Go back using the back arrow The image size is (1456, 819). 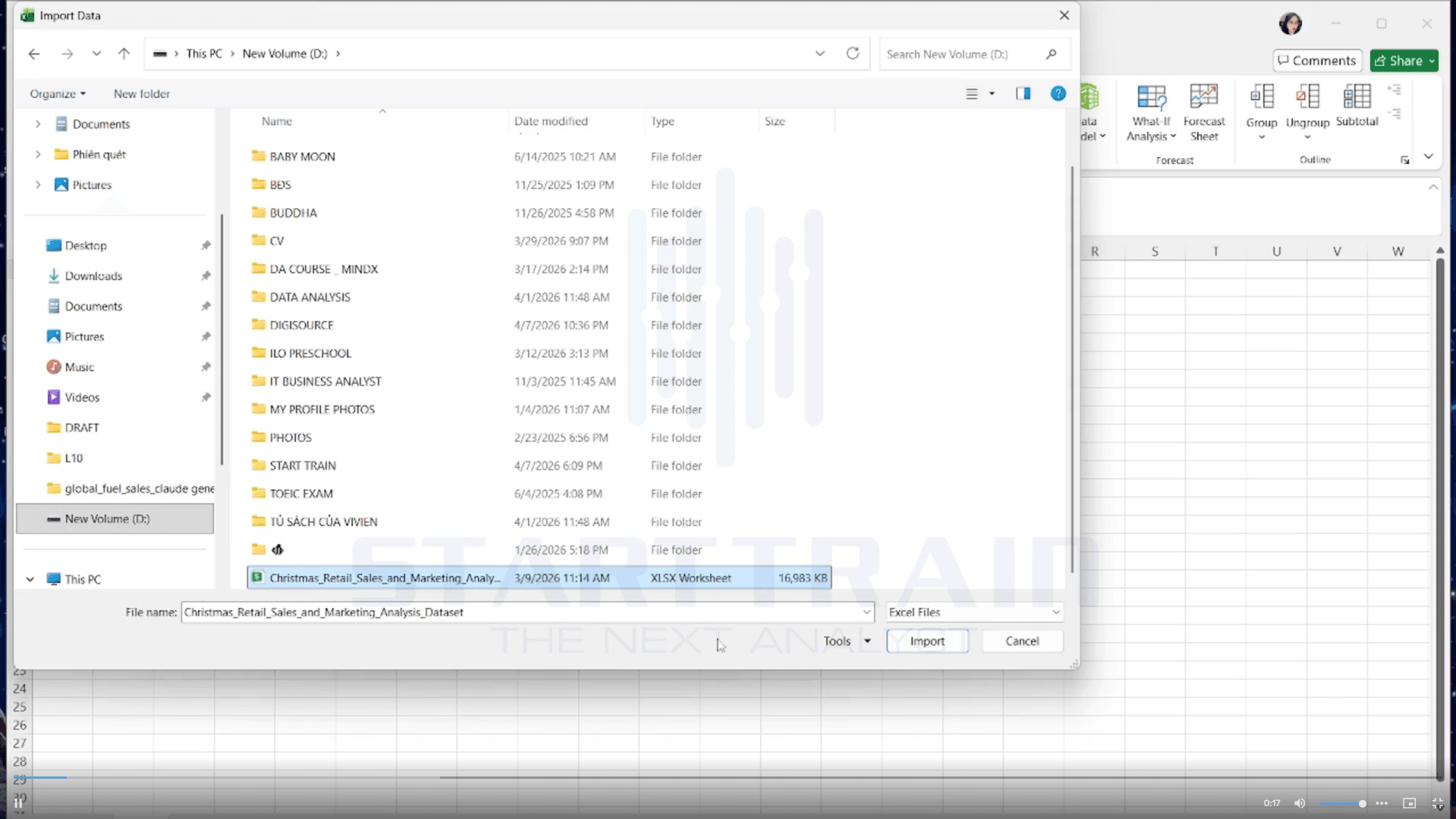point(34,54)
